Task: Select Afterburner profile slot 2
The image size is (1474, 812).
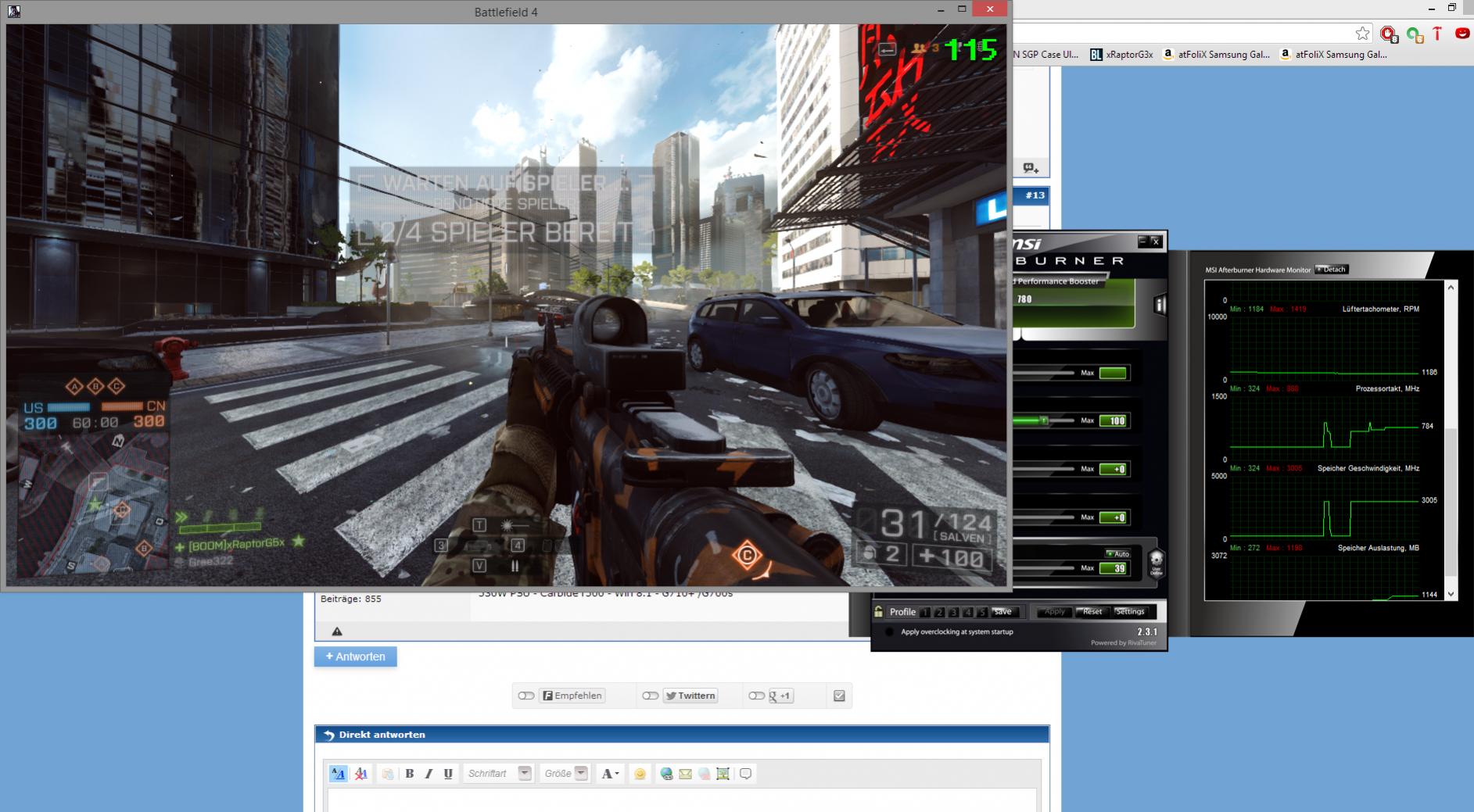Action: tap(940, 612)
